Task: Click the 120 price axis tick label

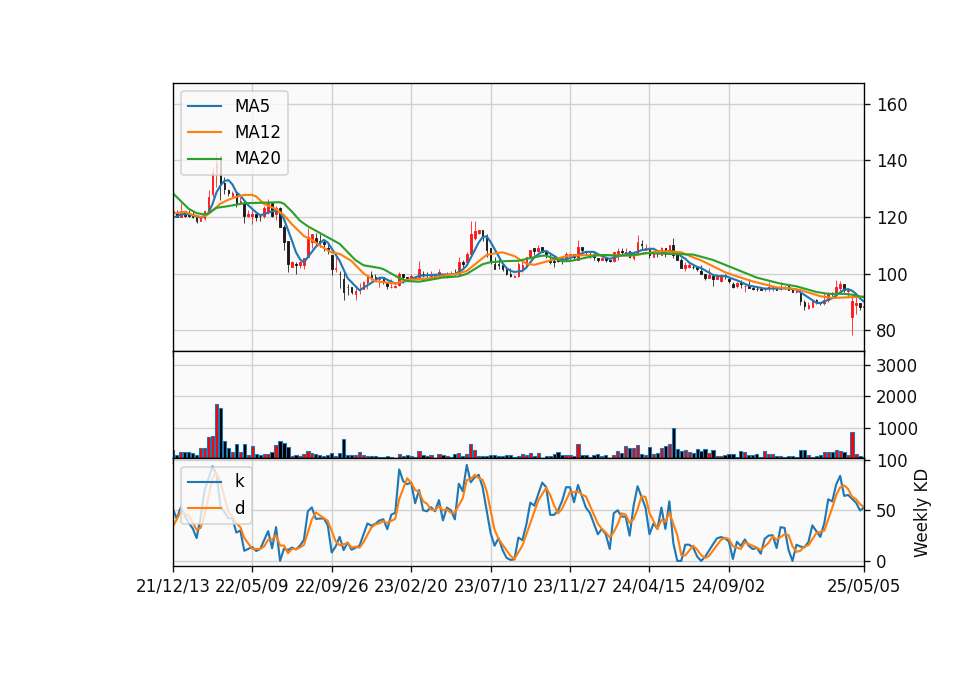Action: tap(892, 218)
